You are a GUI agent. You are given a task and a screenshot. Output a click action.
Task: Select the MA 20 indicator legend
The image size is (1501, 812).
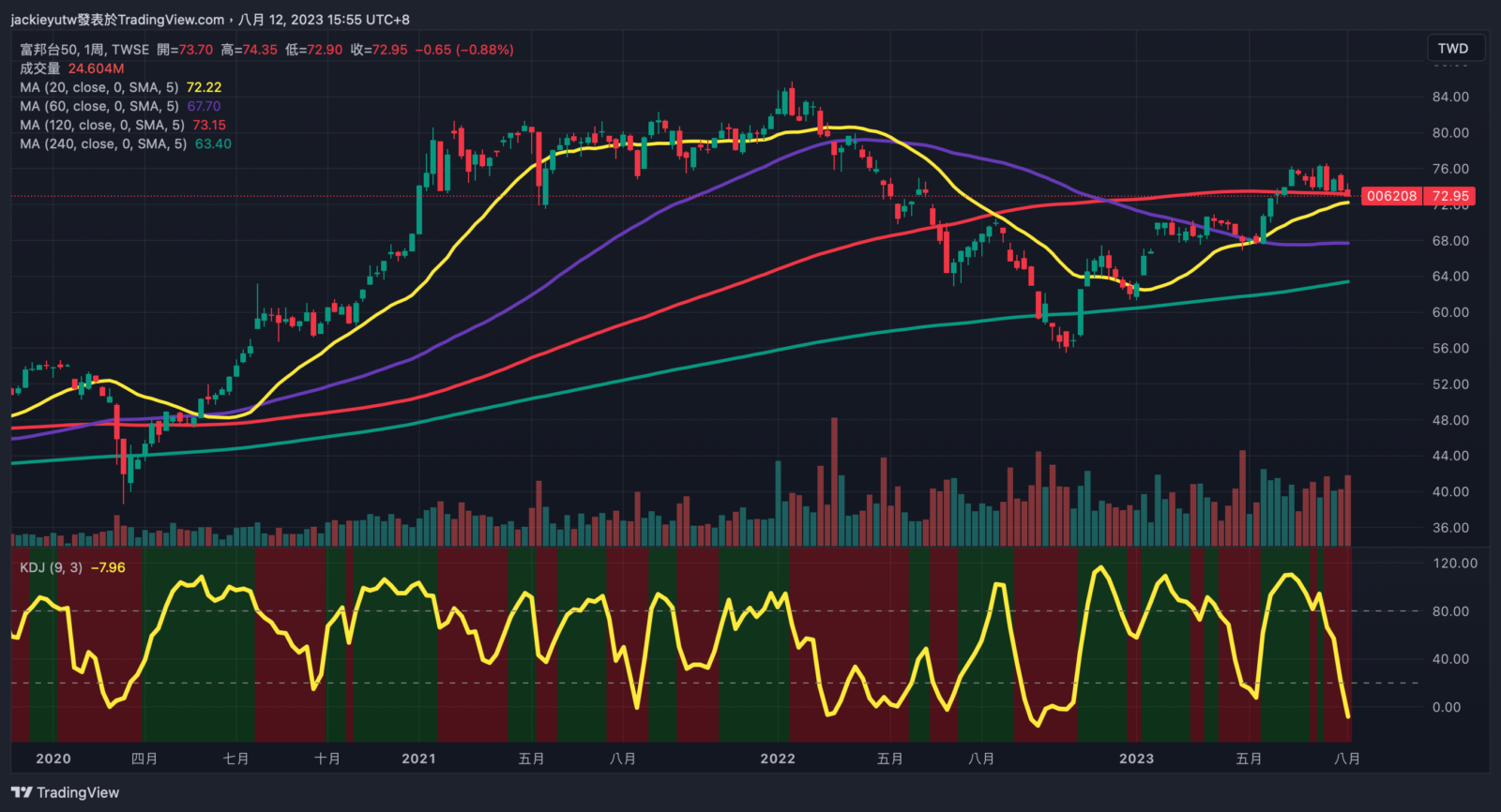pos(99,87)
